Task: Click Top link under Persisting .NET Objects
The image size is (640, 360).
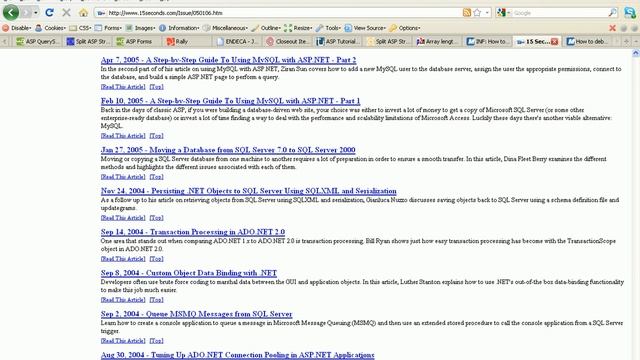Action: pos(156,218)
